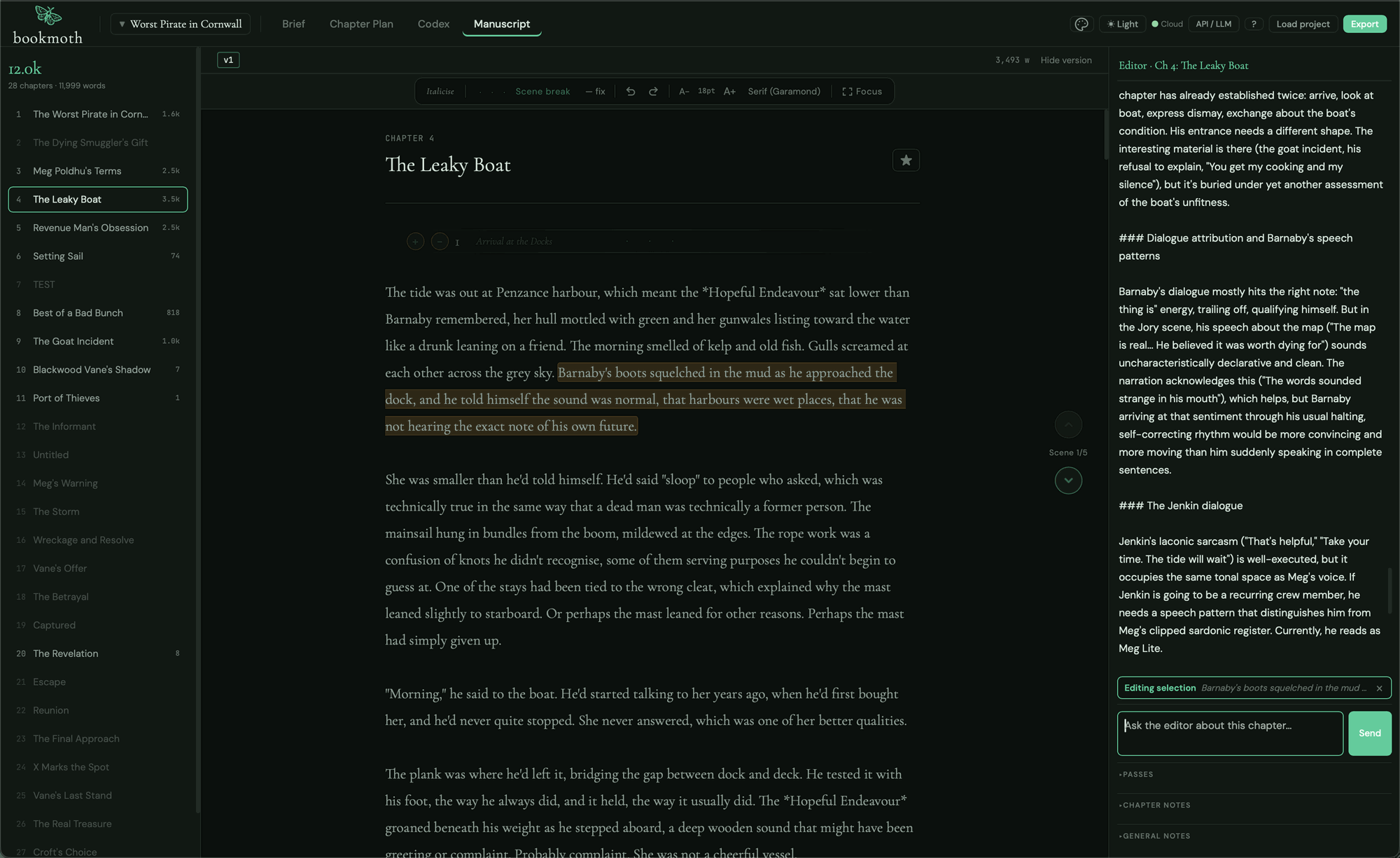Image resolution: width=1400 pixels, height=858 pixels.
Task: Open the Serif (Garamond) font selector
Action: [x=784, y=91]
